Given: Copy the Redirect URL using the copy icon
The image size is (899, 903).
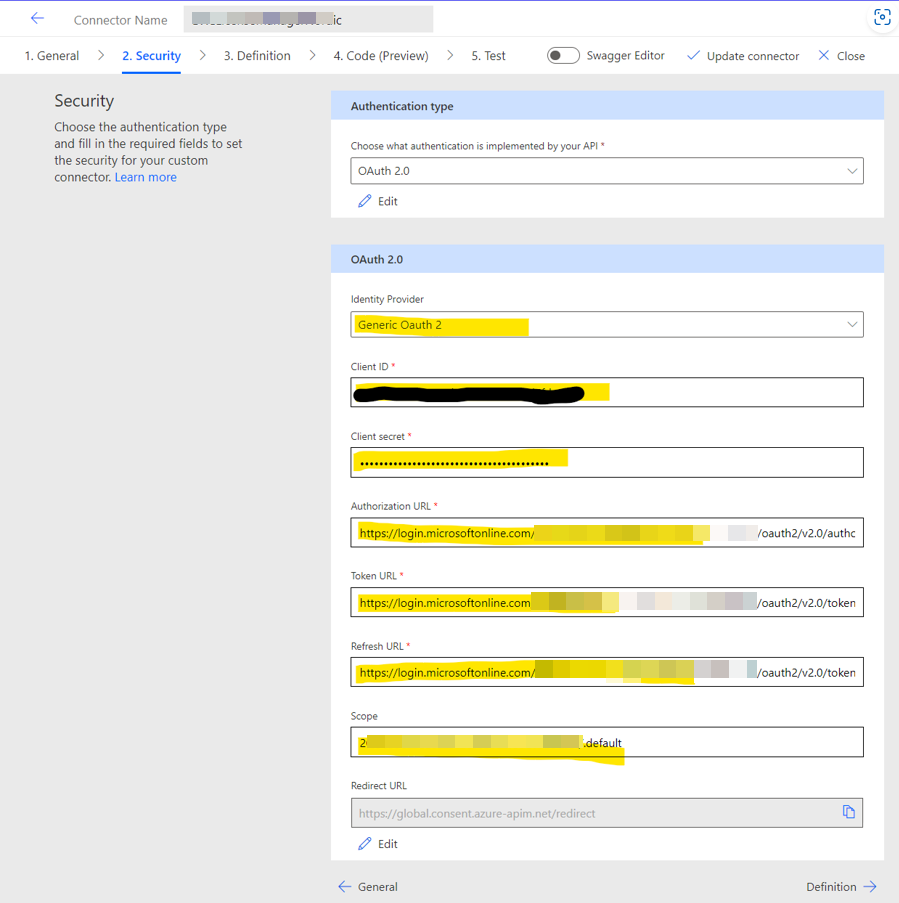Looking at the screenshot, I should pos(849,812).
